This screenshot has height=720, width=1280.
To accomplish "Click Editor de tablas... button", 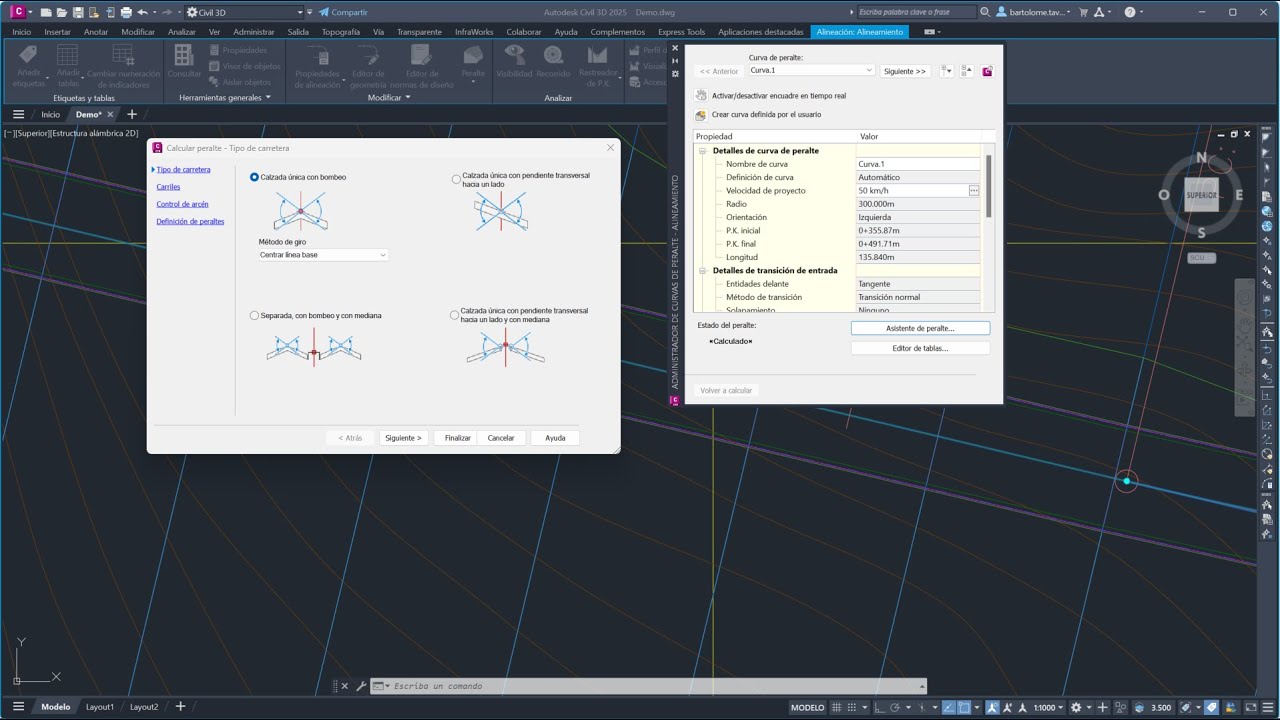I will (x=920, y=348).
